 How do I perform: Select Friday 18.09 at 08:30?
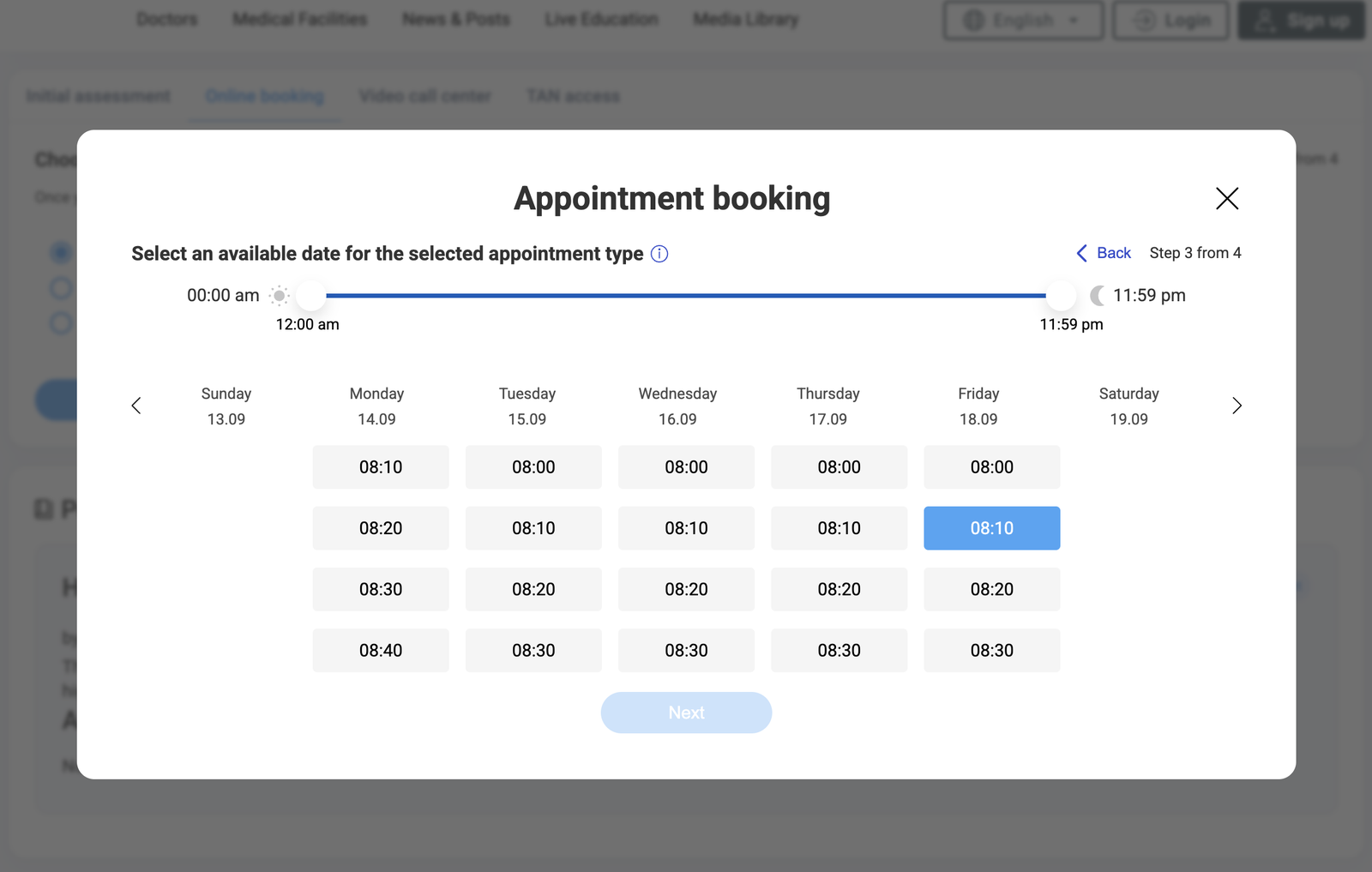coord(992,650)
